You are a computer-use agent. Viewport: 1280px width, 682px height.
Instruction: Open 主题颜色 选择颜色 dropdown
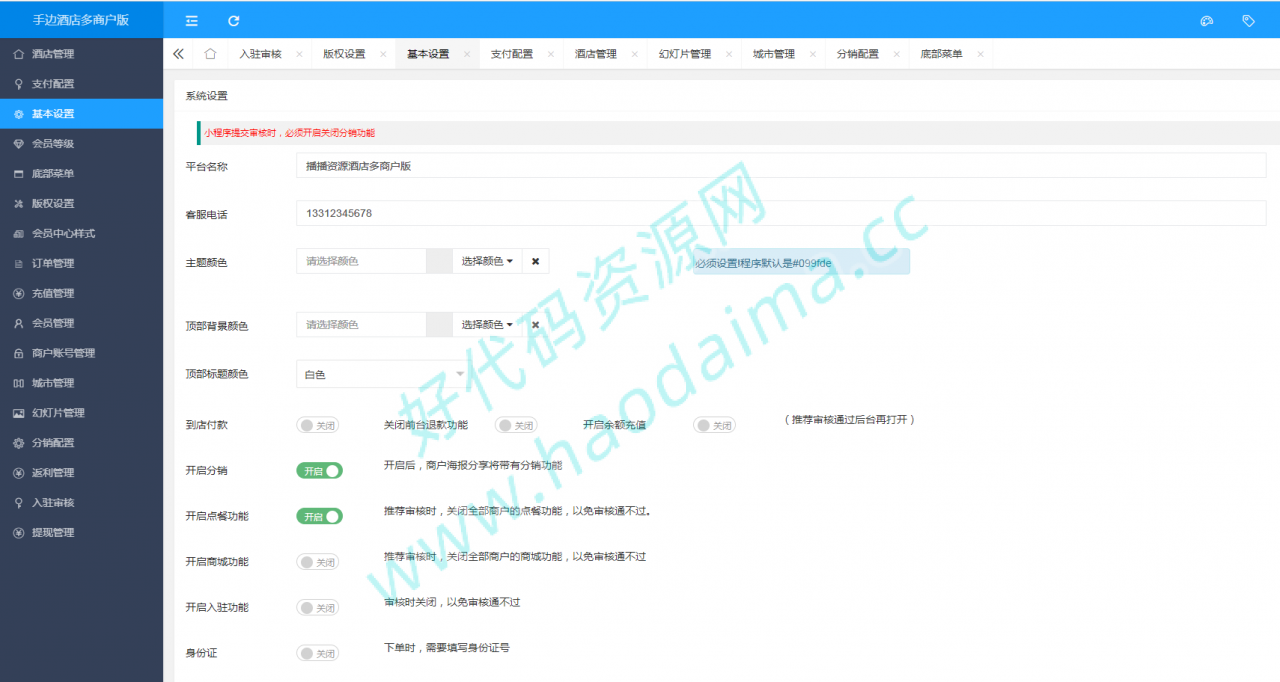pos(487,261)
